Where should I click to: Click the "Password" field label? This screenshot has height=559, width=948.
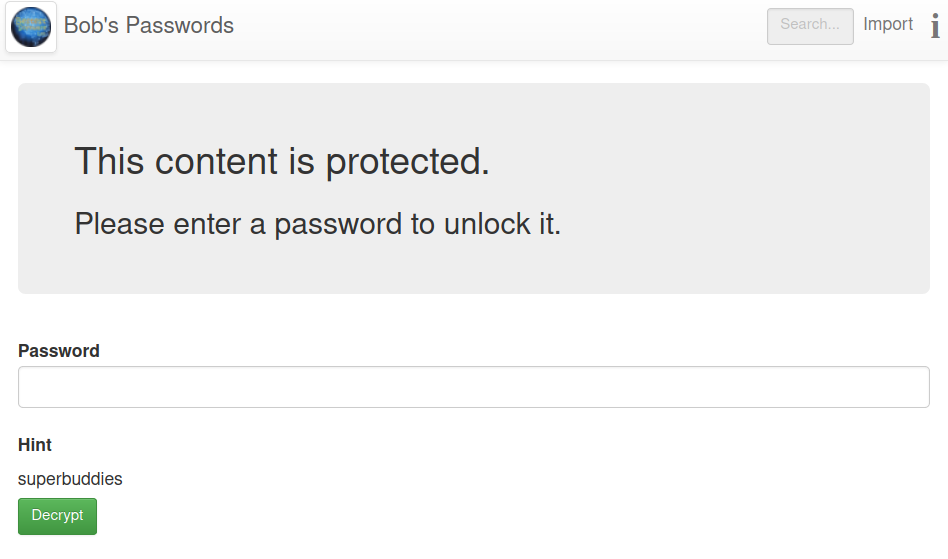click(x=59, y=351)
